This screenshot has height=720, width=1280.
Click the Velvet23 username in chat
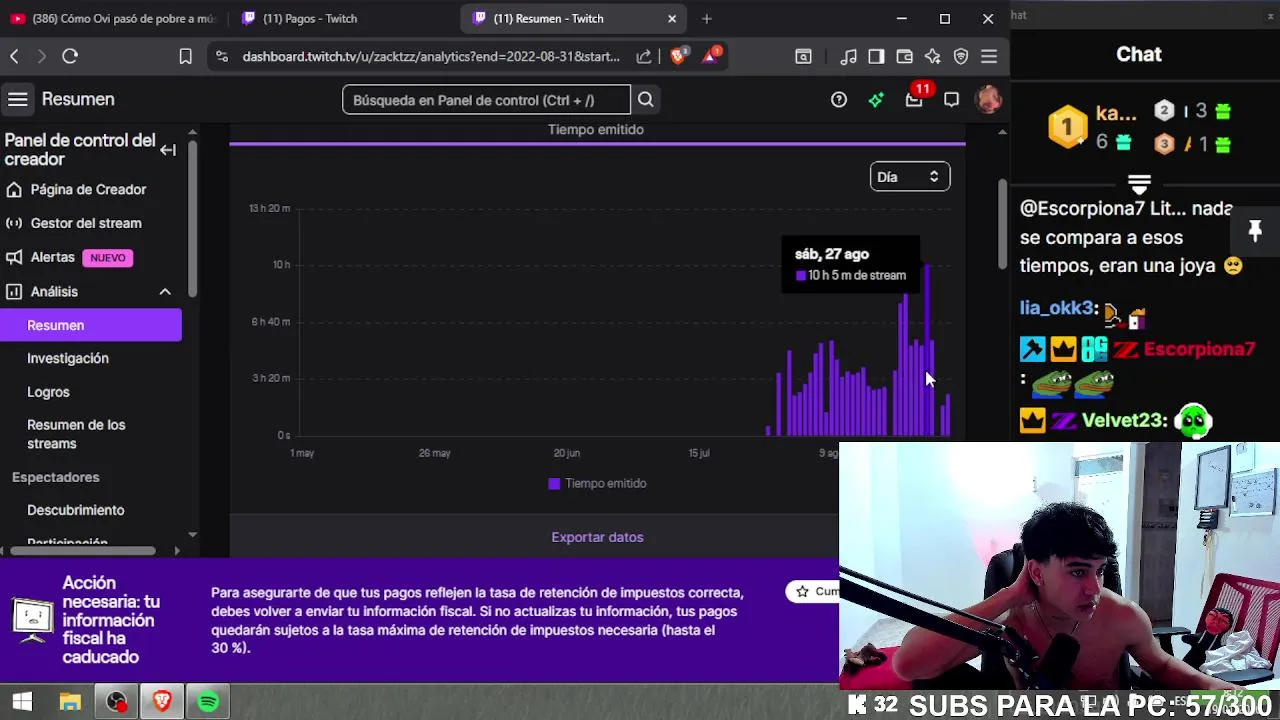(x=1124, y=421)
